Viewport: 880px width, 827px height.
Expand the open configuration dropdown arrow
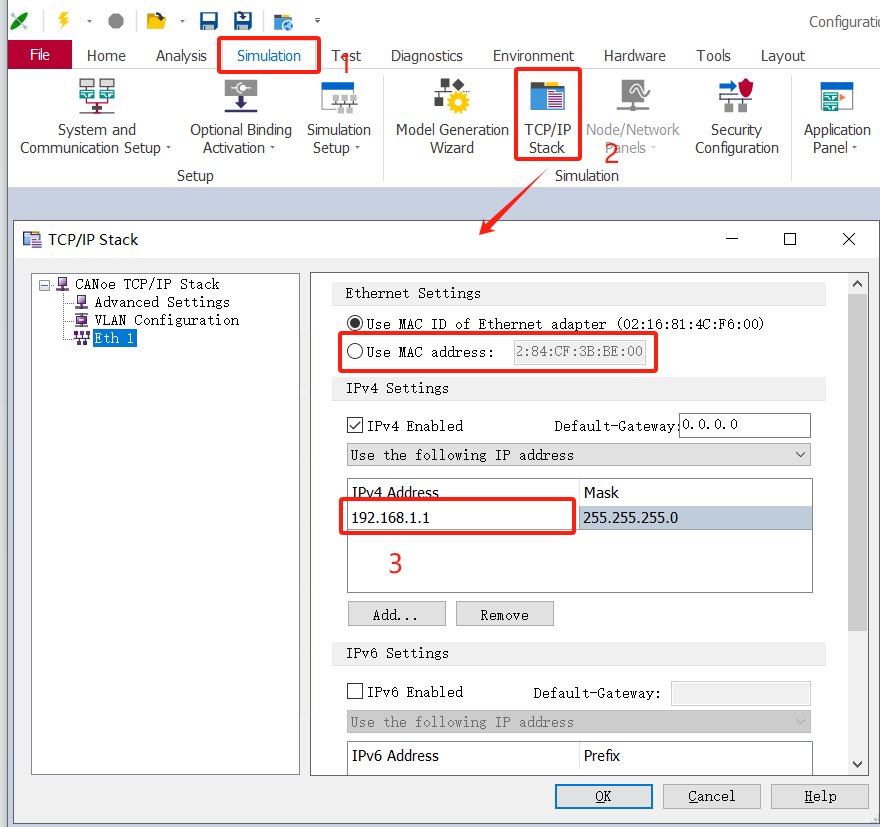(x=182, y=21)
